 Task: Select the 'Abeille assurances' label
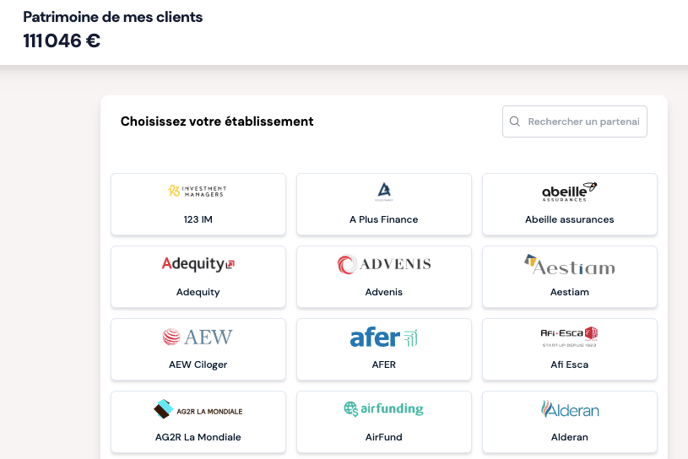569,220
